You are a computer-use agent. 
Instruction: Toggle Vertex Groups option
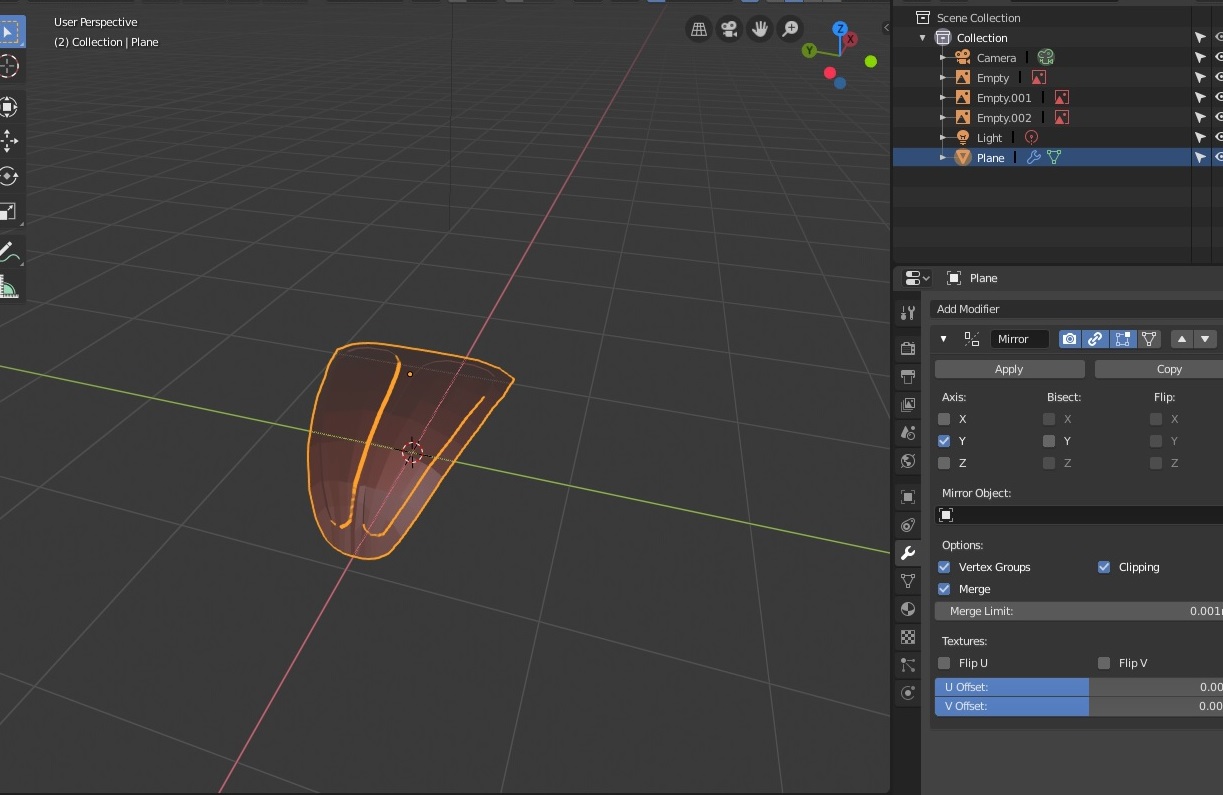(944, 567)
